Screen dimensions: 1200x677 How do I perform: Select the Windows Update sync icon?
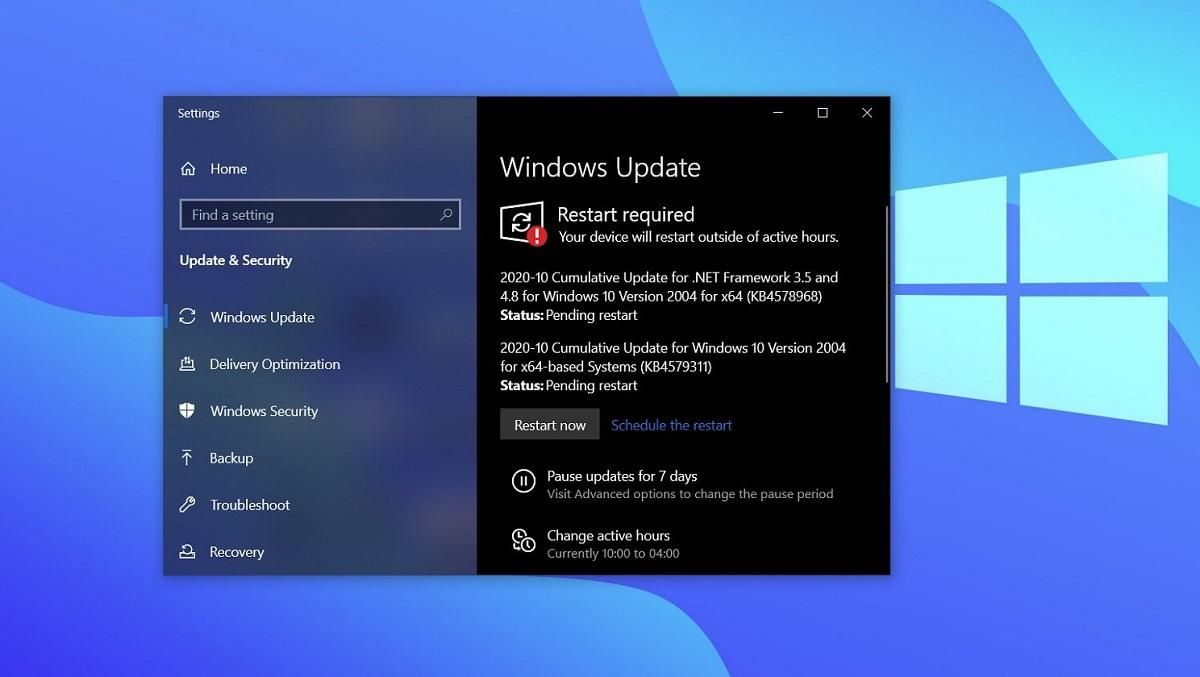click(x=189, y=317)
